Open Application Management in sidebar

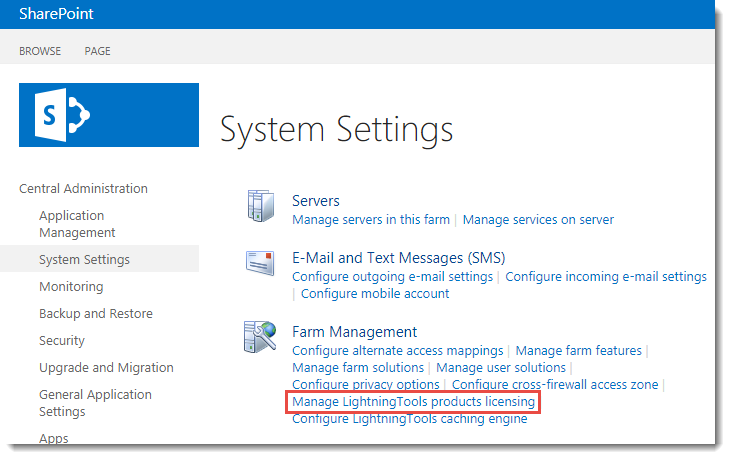[x=77, y=224]
